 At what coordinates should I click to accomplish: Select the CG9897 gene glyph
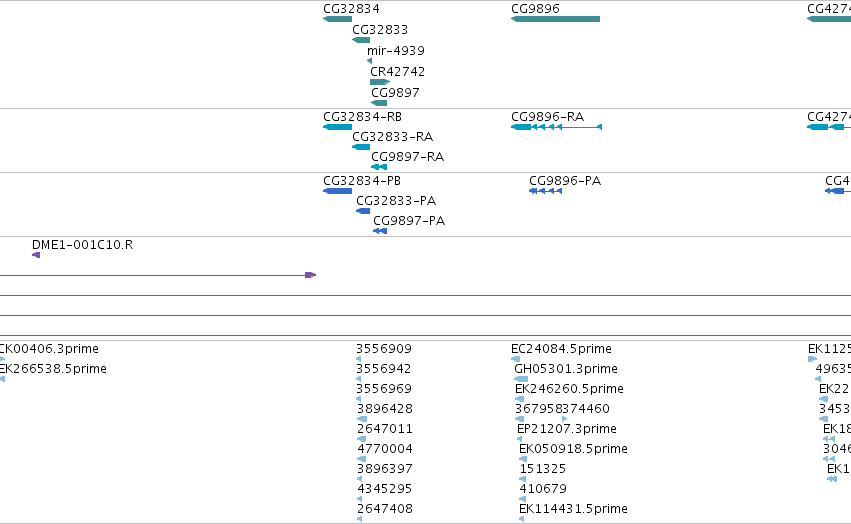coord(379,103)
